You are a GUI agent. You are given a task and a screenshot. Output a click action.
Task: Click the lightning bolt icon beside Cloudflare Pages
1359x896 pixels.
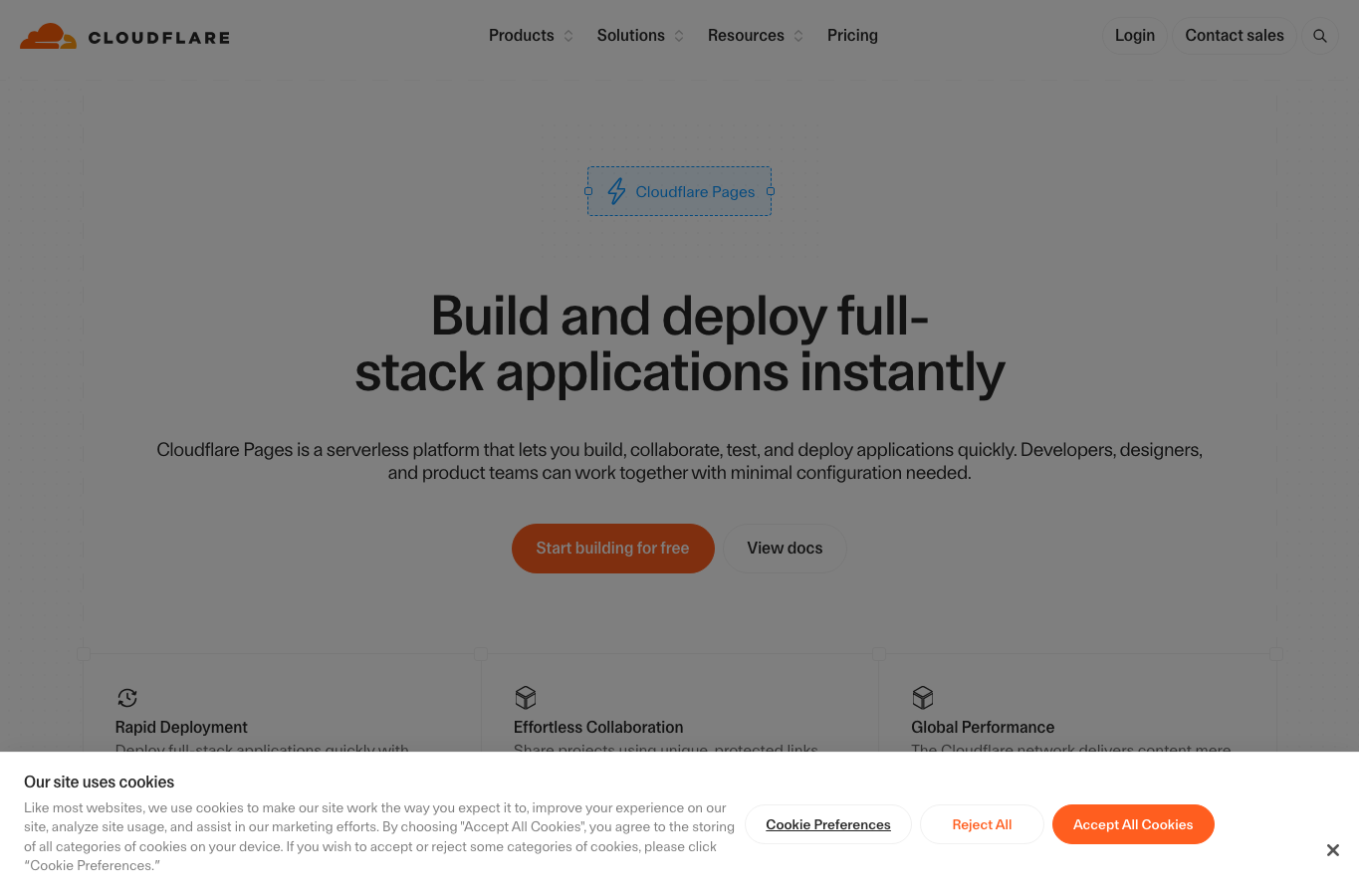click(x=617, y=191)
